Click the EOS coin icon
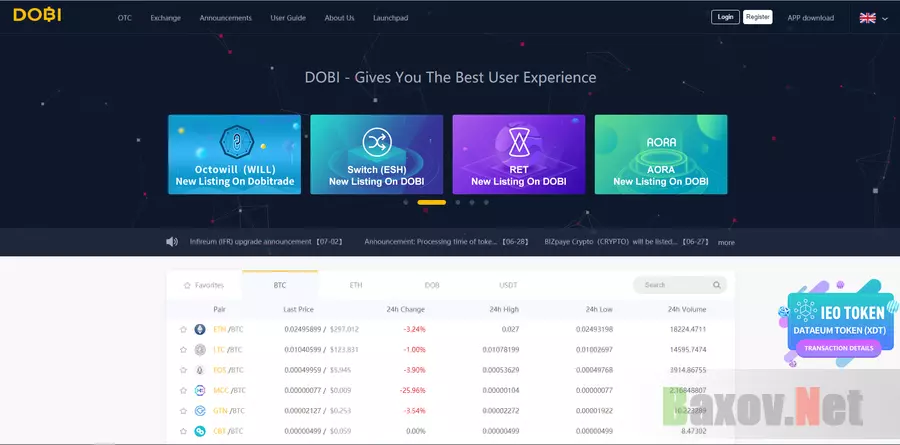Screen dimensions: 900x445 coord(200,370)
